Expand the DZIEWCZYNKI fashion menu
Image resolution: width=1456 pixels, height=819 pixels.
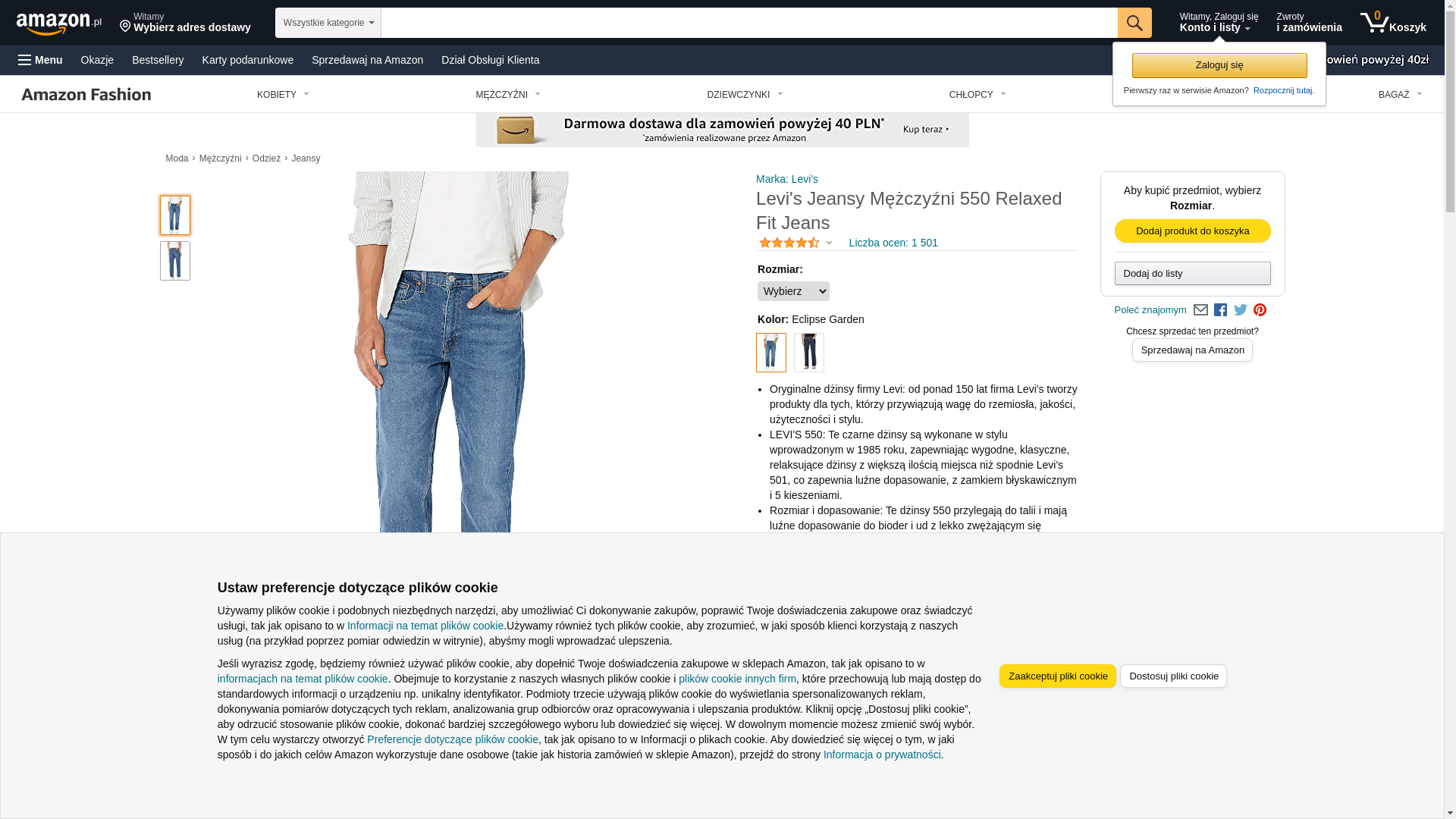tap(745, 95)
